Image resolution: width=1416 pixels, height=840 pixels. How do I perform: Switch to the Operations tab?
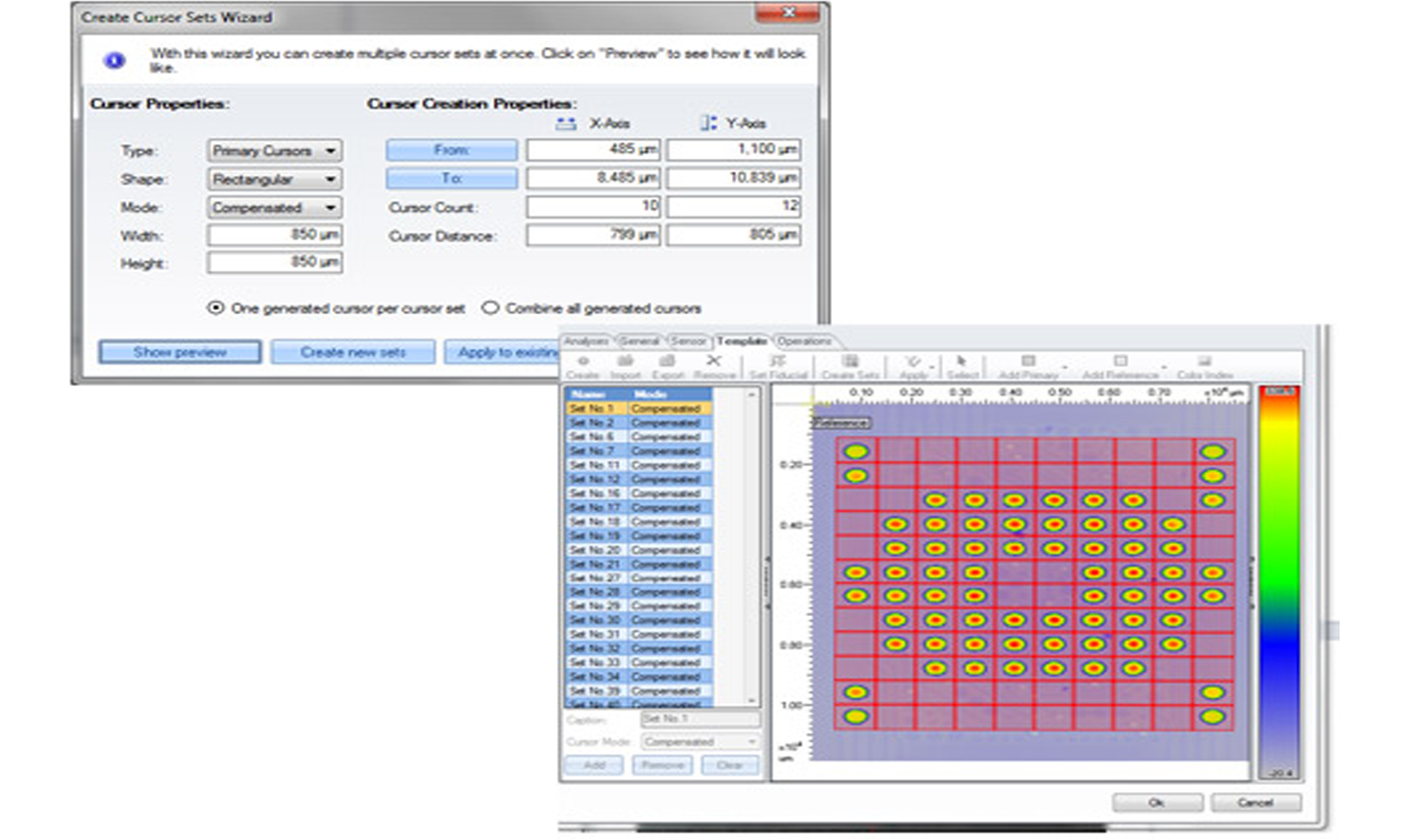pyautogui.click(x=804, y=341)
